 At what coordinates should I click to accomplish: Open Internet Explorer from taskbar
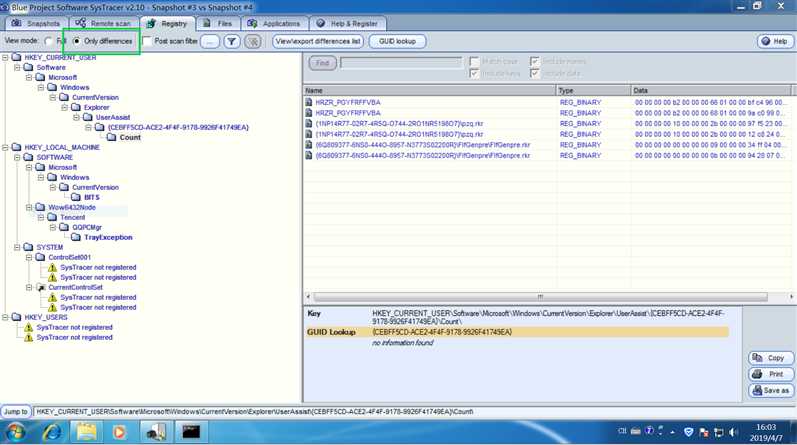(52, 433)
